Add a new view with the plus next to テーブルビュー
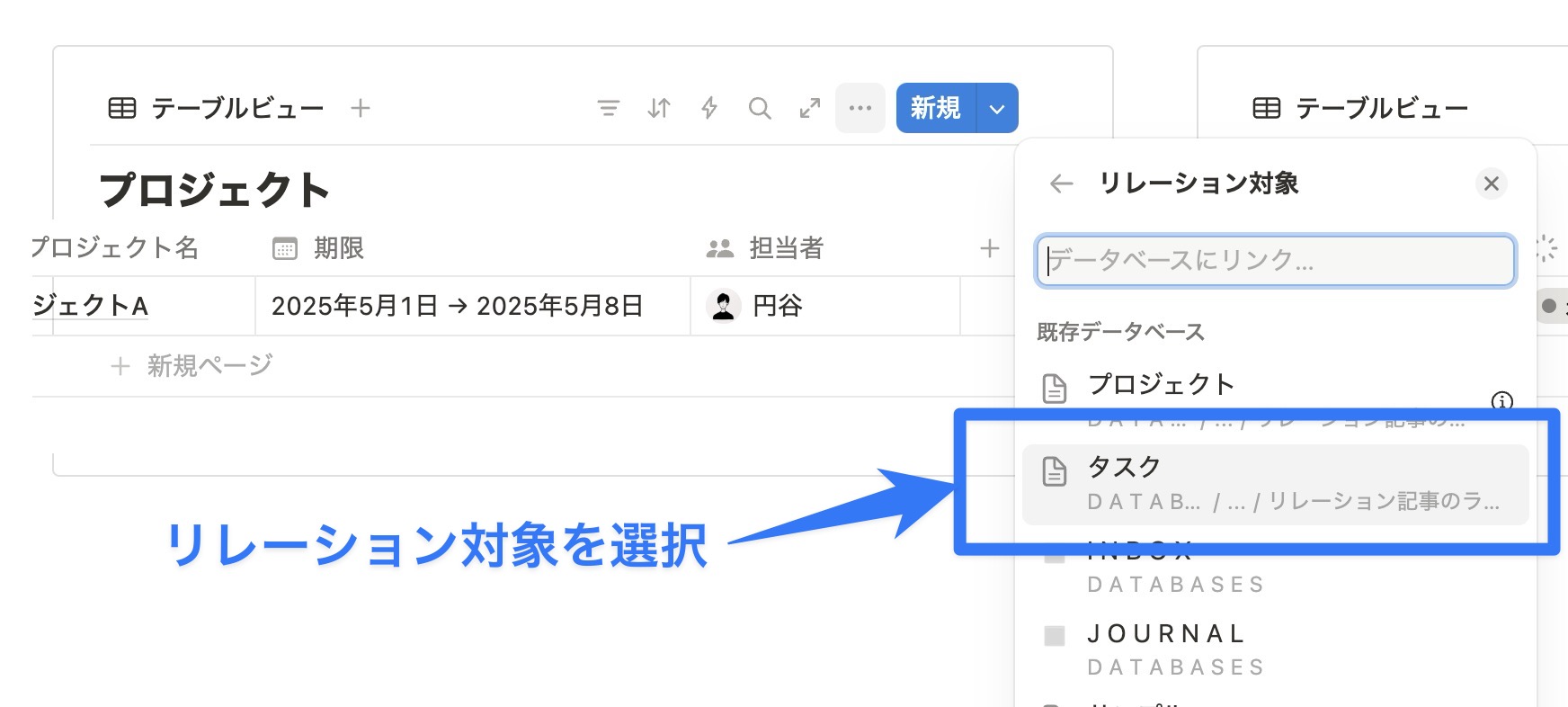Image resolution: width=1568 pixels, height=707 pixels. click(x=361, y=109)
